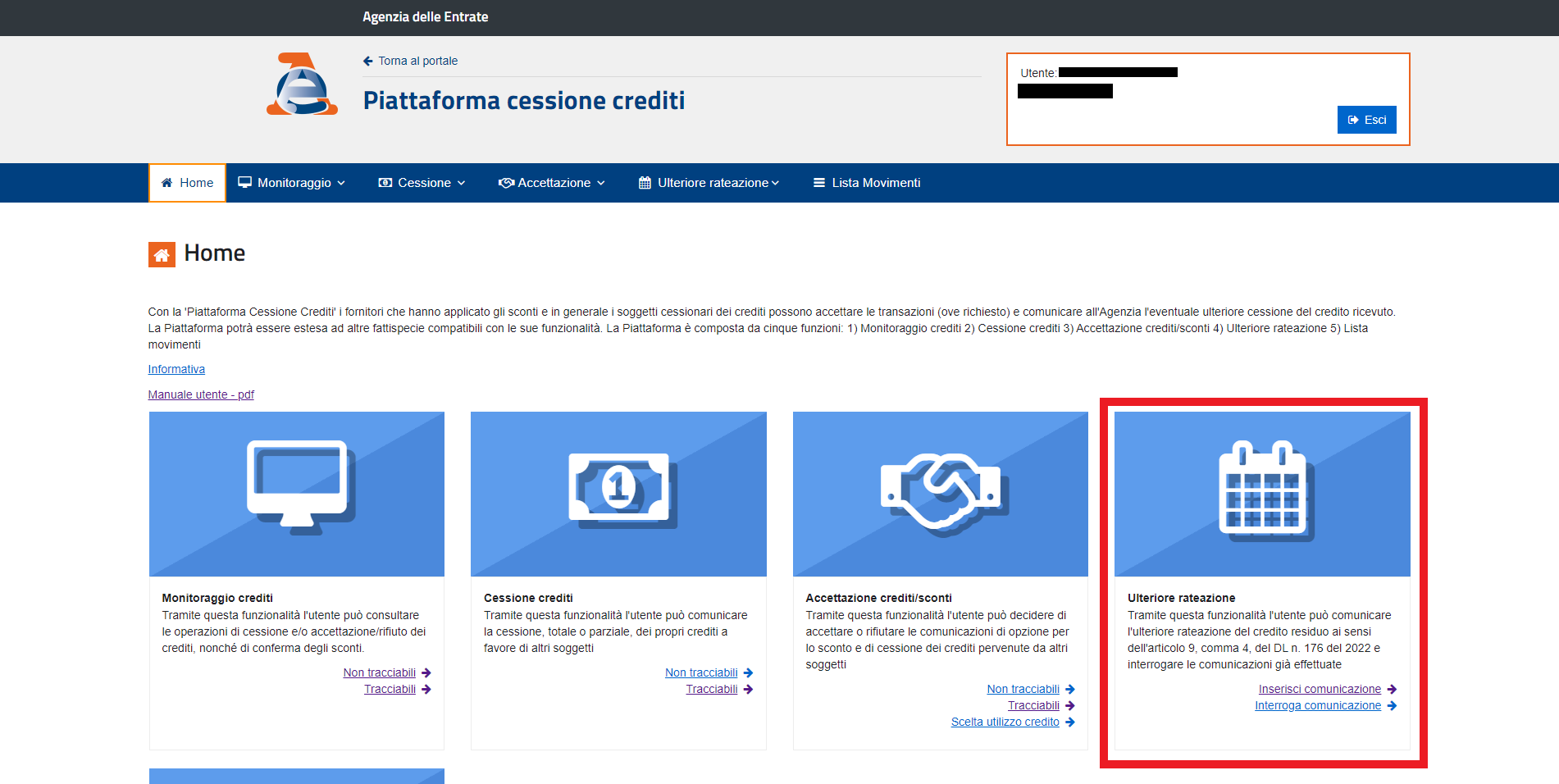
Task: Expand the Monitoraggio dropdown menu
Action: coord(291,183)
